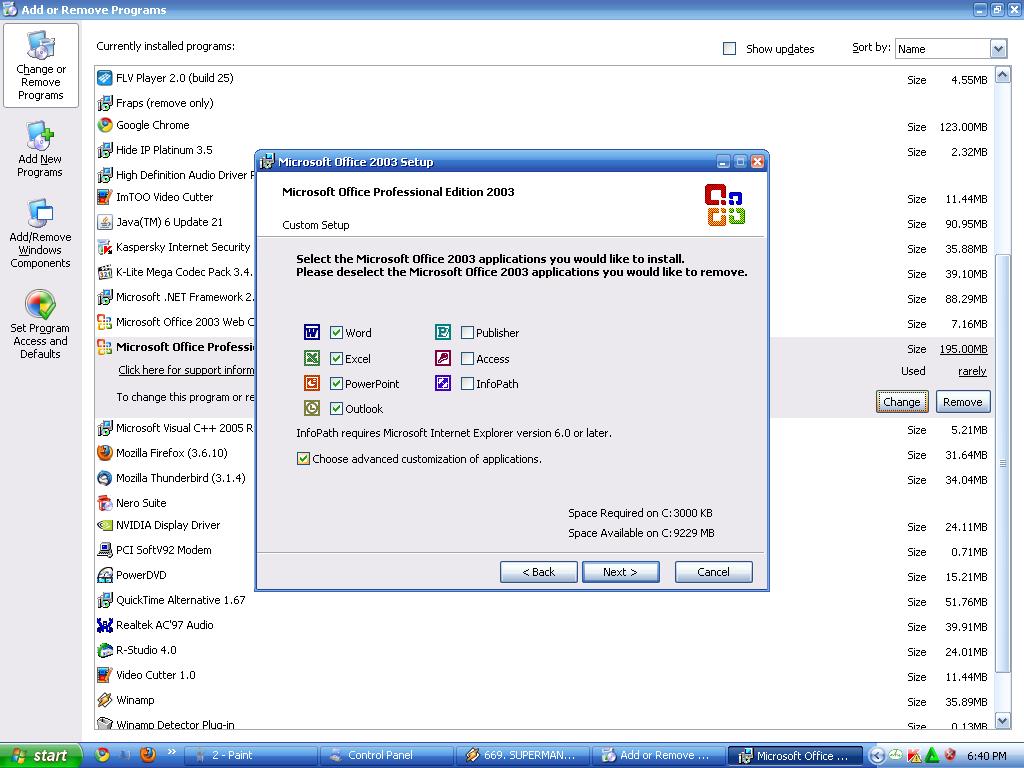Select the PowerDVD icon in program list
The width and height of the screenshot is (1024, 768).
(104, 575)
